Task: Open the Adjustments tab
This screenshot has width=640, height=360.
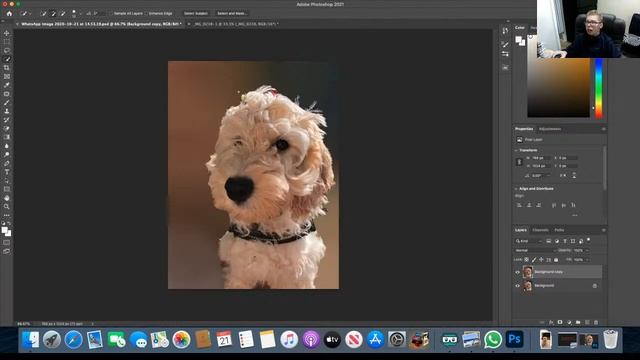Action: 550,129
